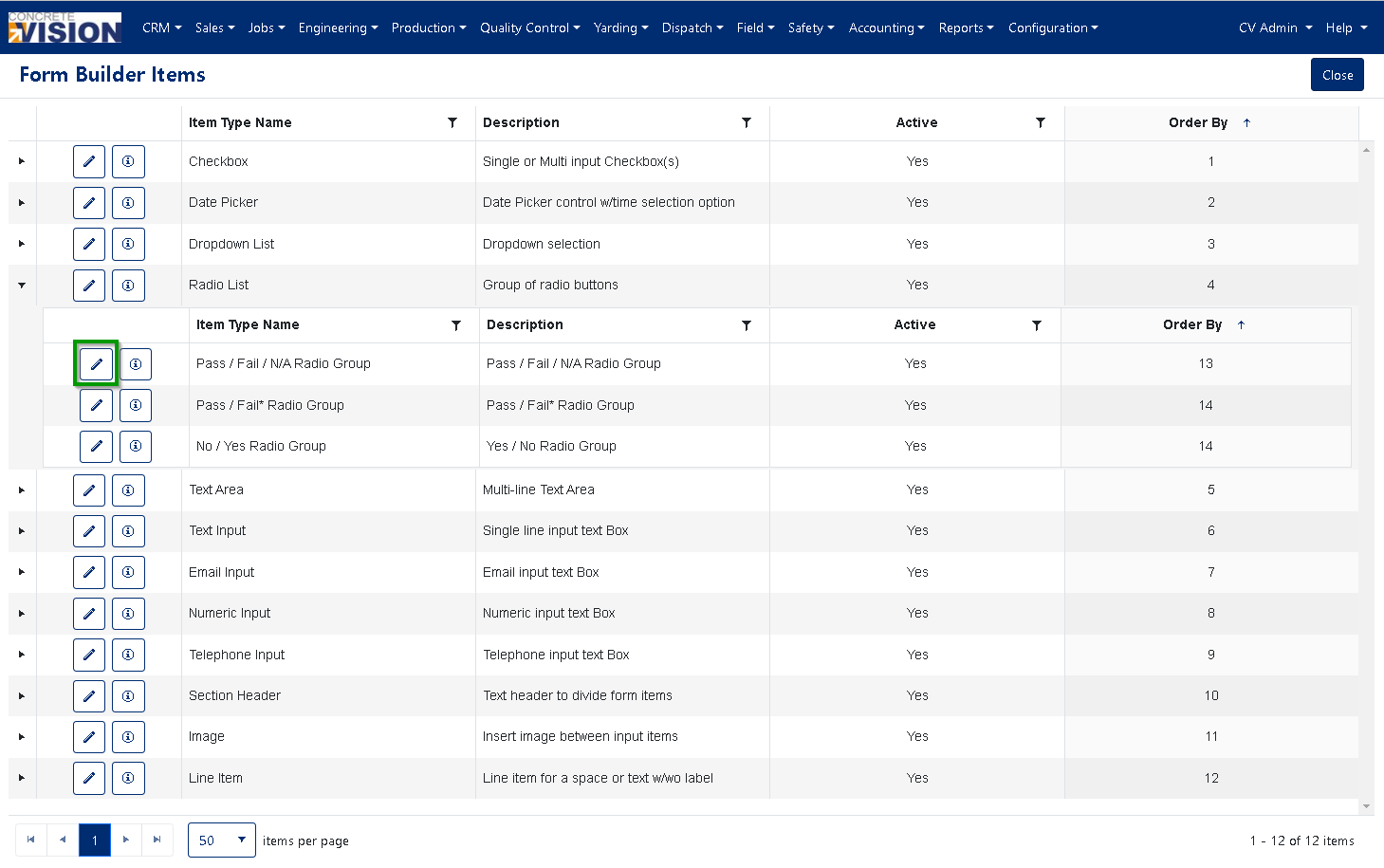Select 'Insert image between input items' text
The image size is (1384, 868).
coord(580,737)
